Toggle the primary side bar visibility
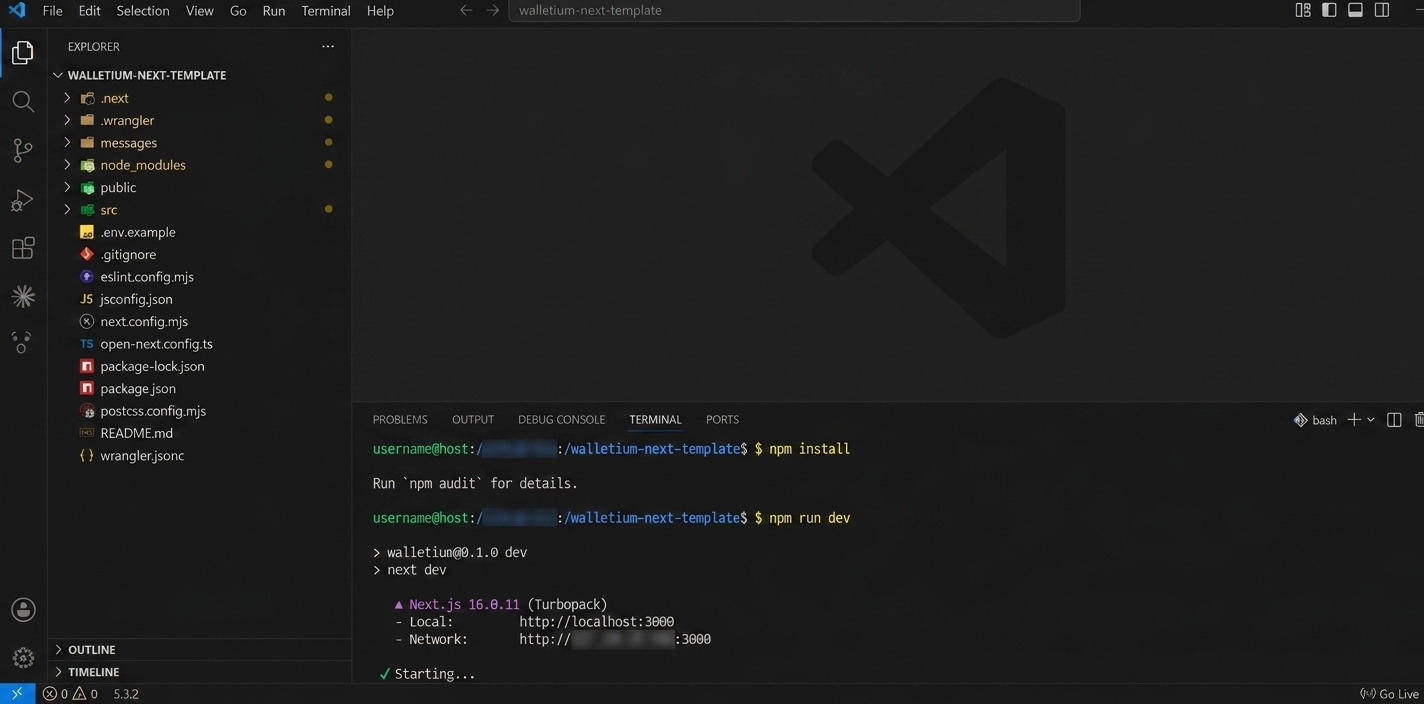This screenshot has width=1424, height=704. (x=1329, y=11)
